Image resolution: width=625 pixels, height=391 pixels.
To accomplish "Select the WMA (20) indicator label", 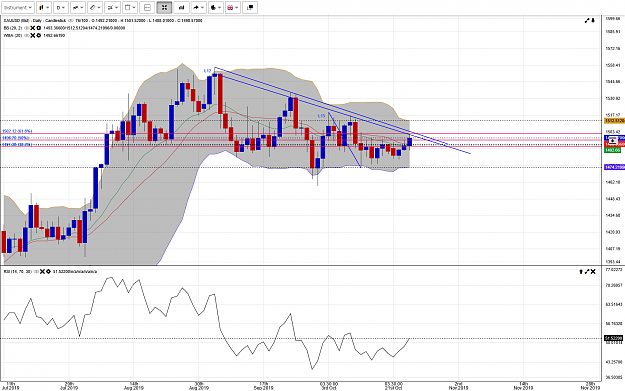I will tap(13, 35).
